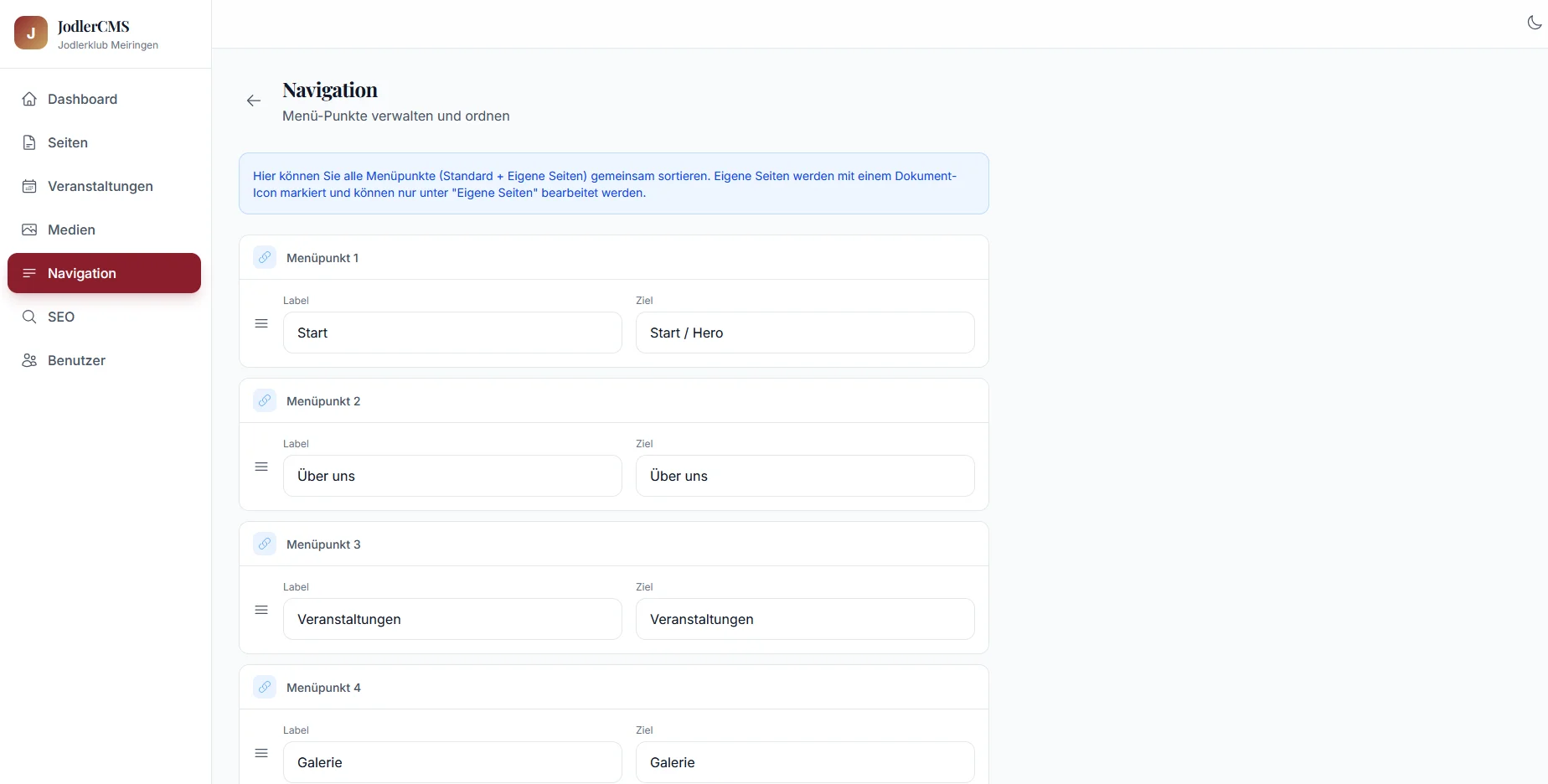
Task: Click the link icon of Menüpunkt 3
Action: [x=265, y=544]
